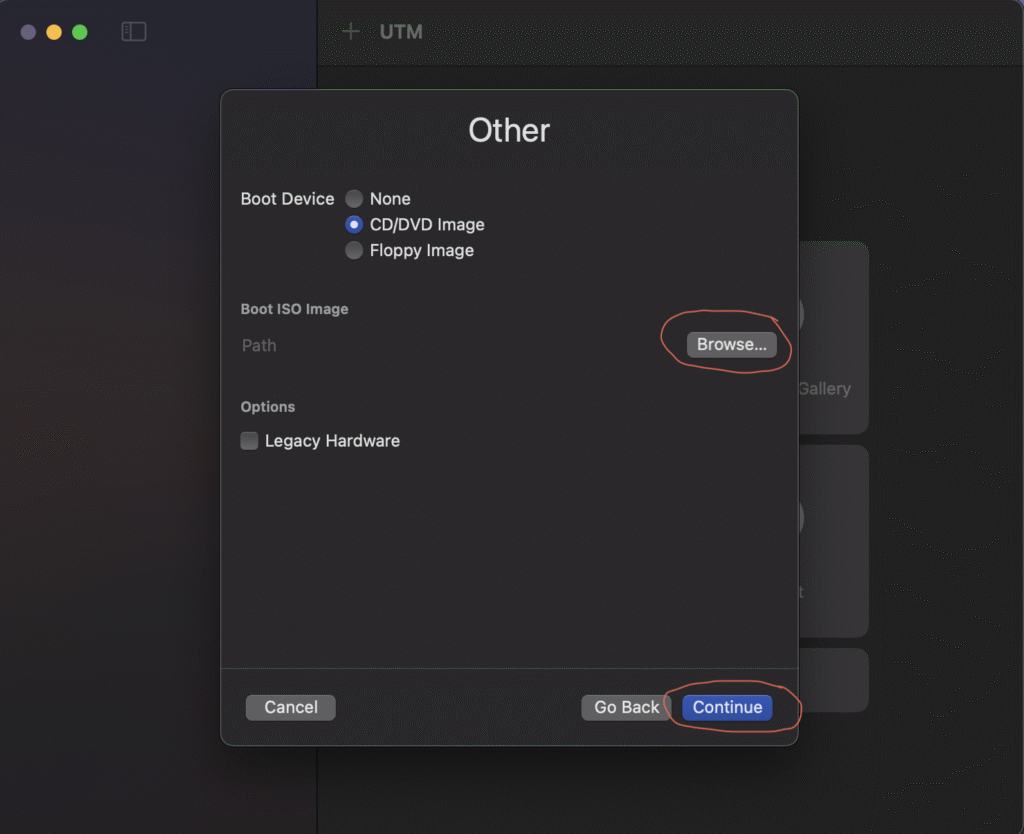Go Back to previous step

tap(626, 707)
